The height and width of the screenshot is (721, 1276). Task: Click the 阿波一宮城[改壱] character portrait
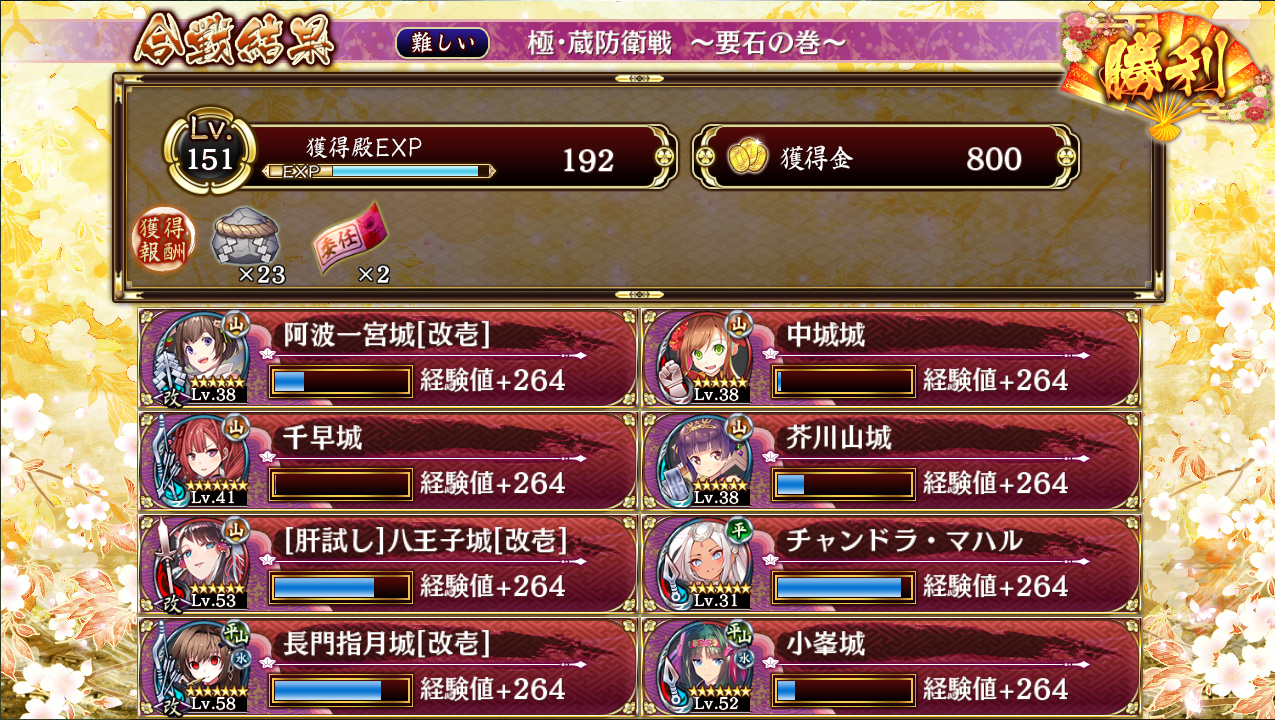tap(201, 356)
